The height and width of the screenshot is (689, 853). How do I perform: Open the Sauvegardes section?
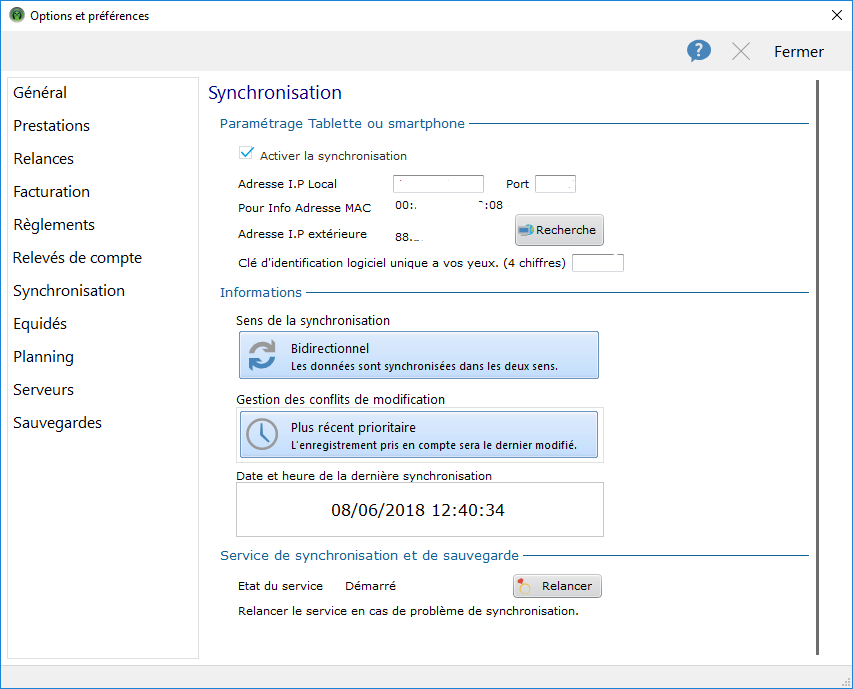click(57, 423)
